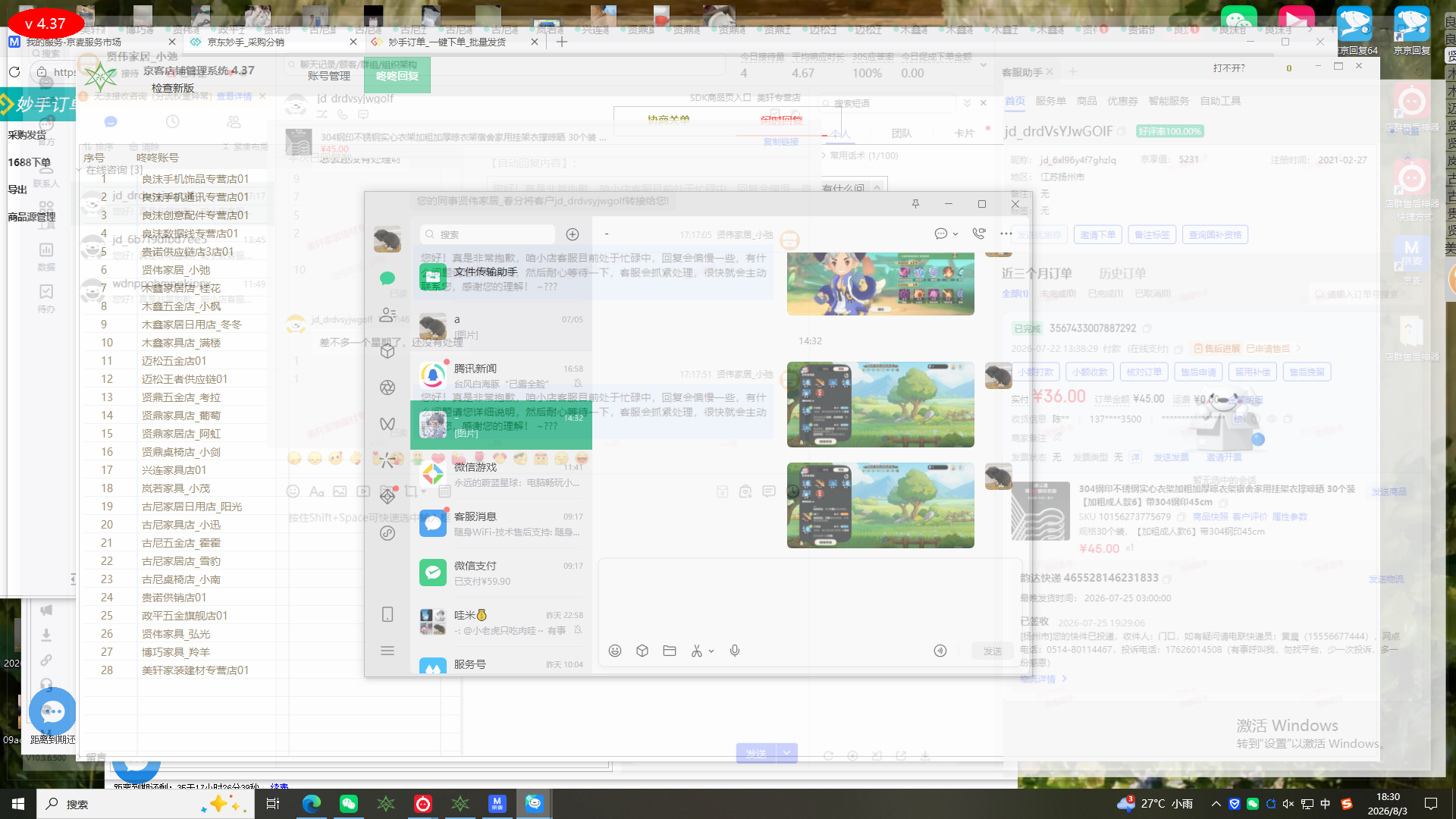Click the WeChat search field
Screen dimensions: 1456x819
pos(488,234)
